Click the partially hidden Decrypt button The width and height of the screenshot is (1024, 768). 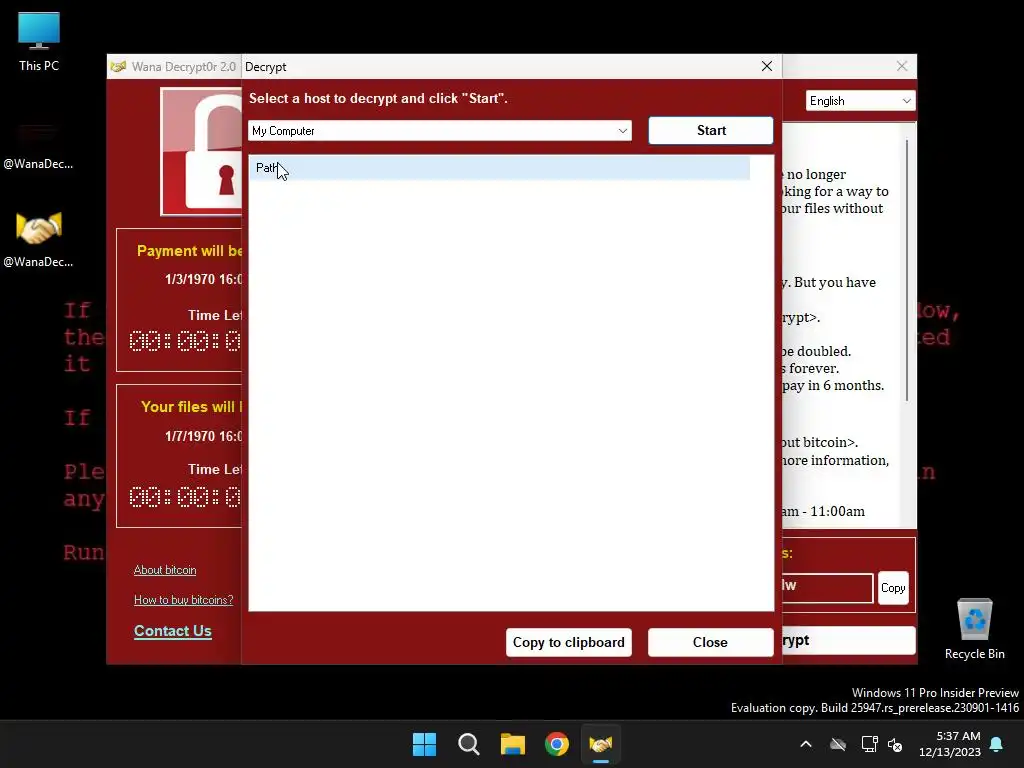tap(848, 641)
